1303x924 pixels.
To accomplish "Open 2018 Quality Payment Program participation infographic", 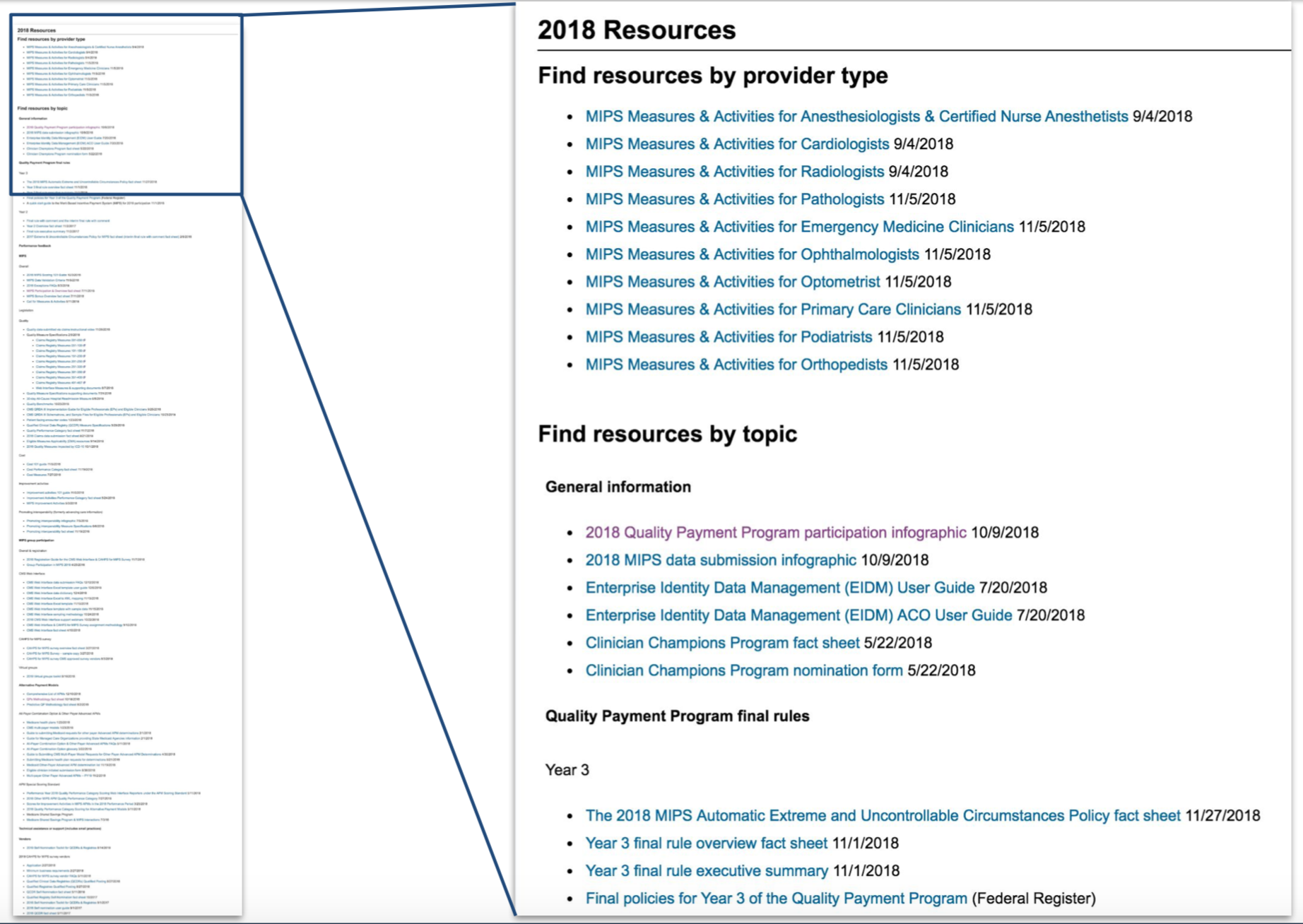I will pos(776,533).
